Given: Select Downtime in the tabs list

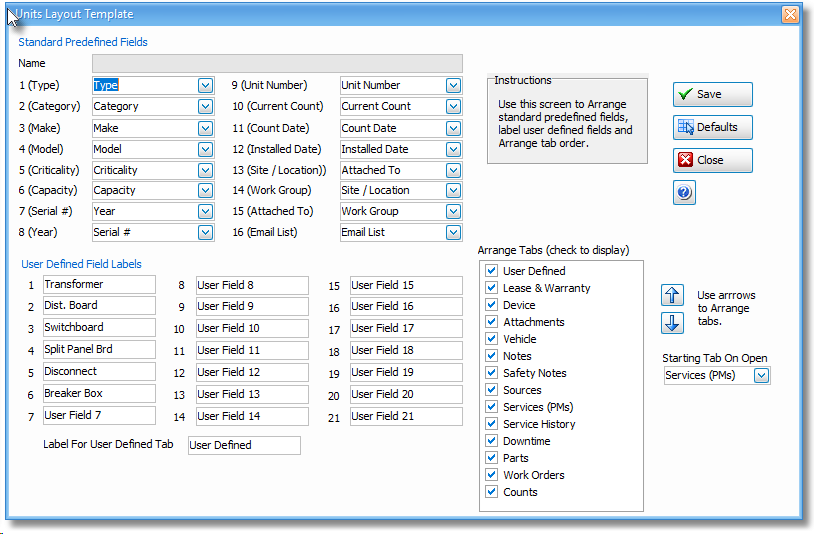Looking at the screenshot, I should tap(526, 441).
